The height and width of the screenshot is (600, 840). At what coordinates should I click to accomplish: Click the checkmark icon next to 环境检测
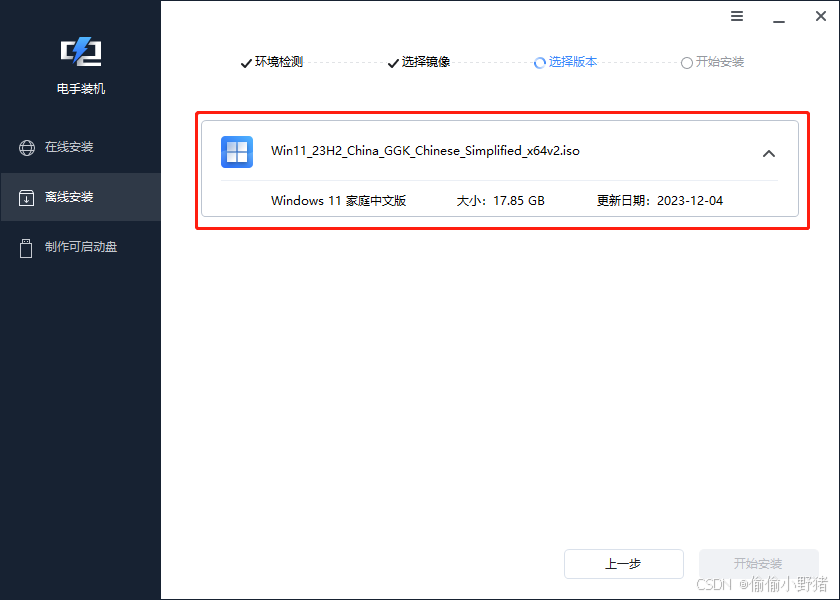point(246,63)
